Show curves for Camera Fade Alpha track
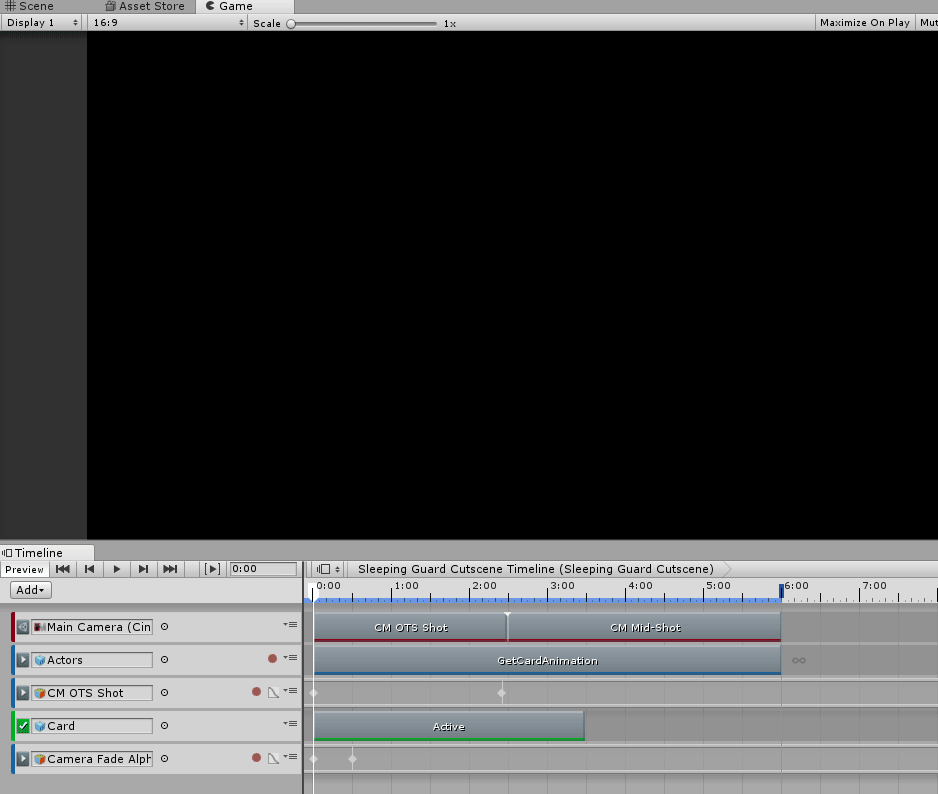This screenshot has width=938, height=794. [x=273, y=758]
